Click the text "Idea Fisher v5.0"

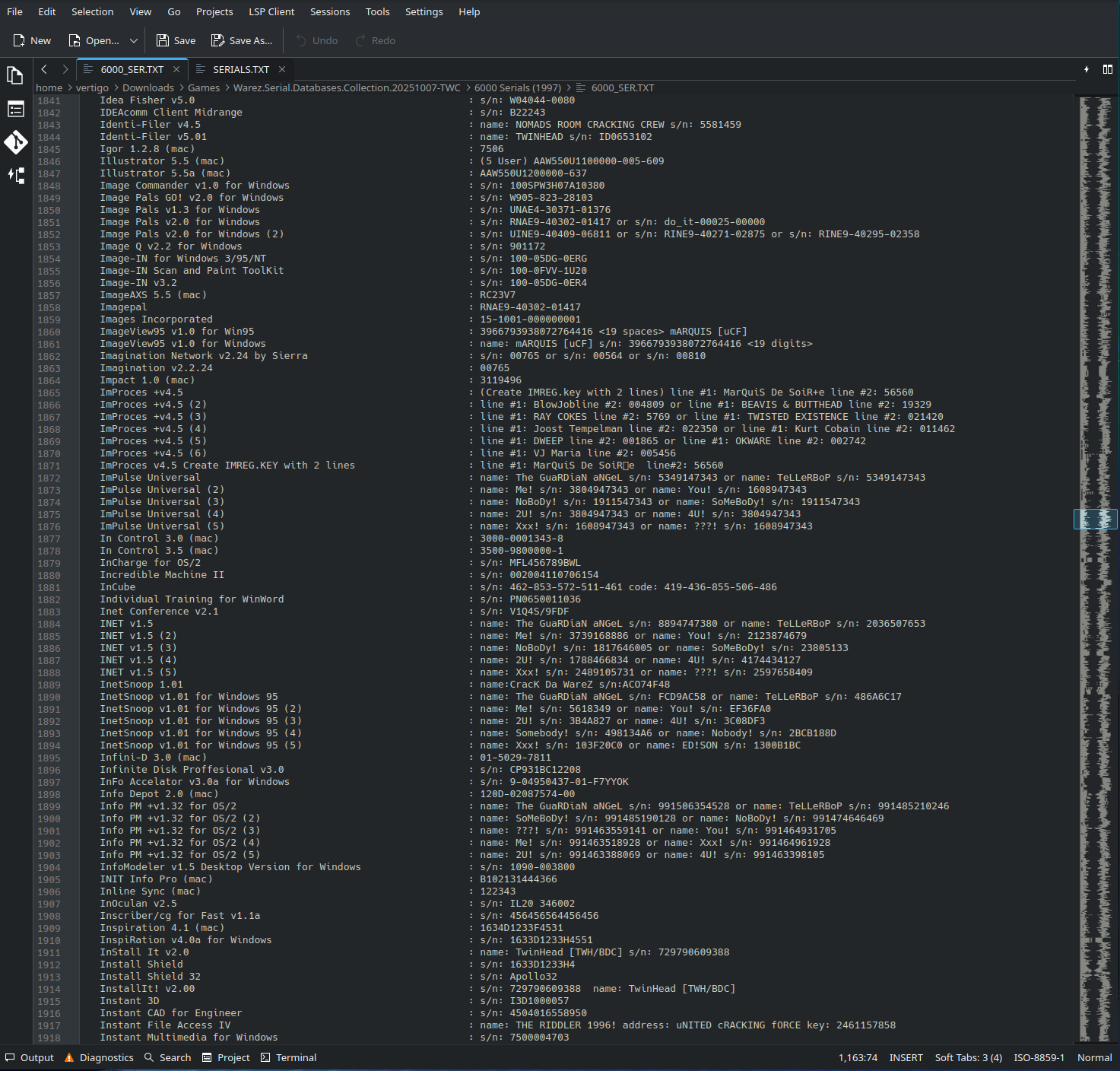148,100
